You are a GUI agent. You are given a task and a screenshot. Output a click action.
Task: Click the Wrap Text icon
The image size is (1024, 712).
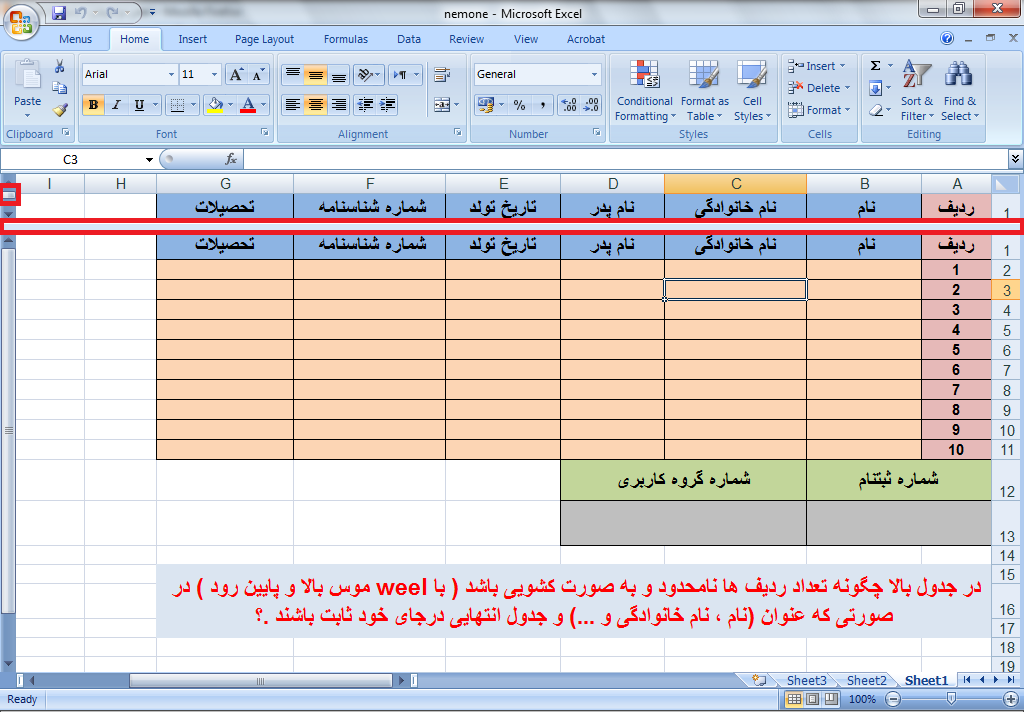(x=443, y=74)
